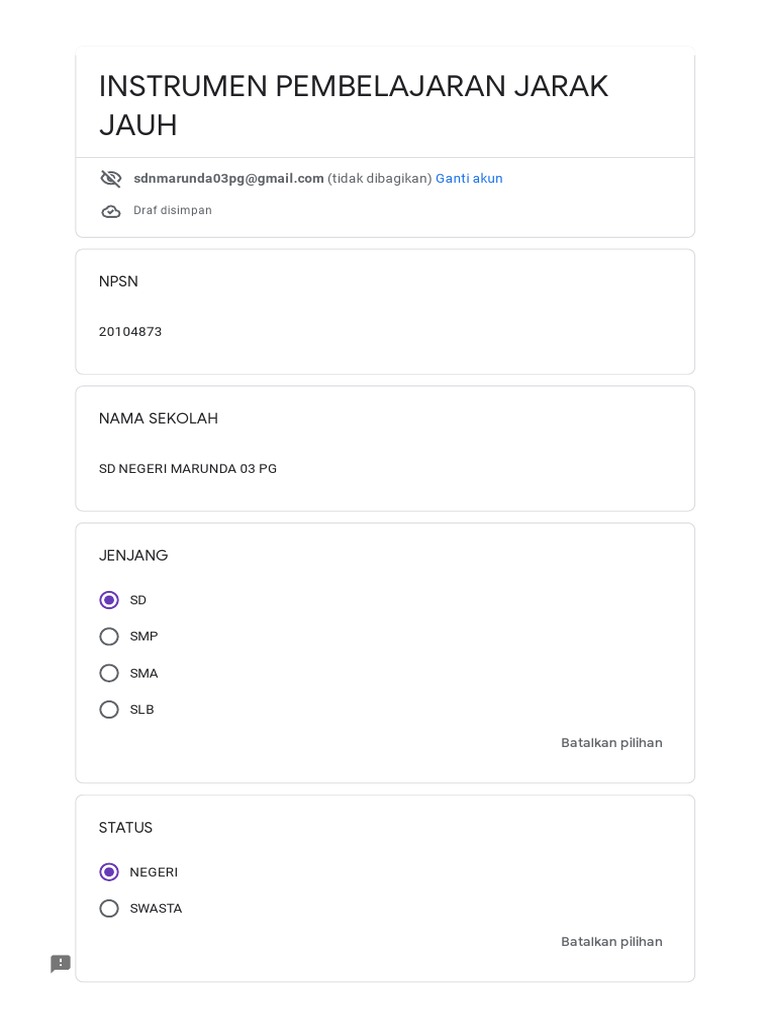The height and width of the screenshot is (1024, 768).
Task: Select SWASTA school status
Action: pos(110,909)
